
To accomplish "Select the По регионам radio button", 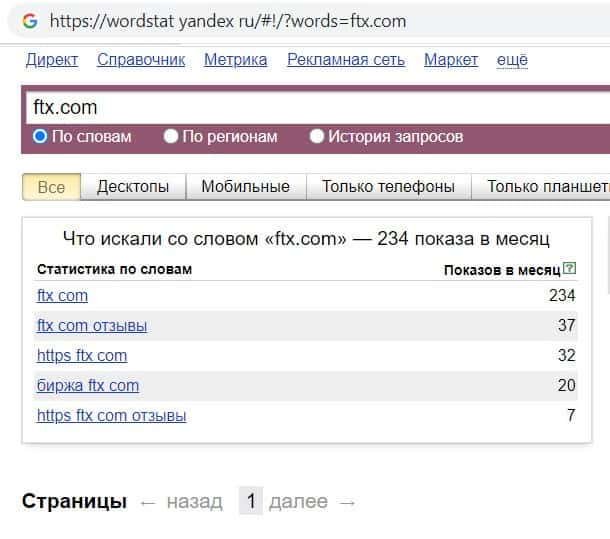I will click(171, 136).
